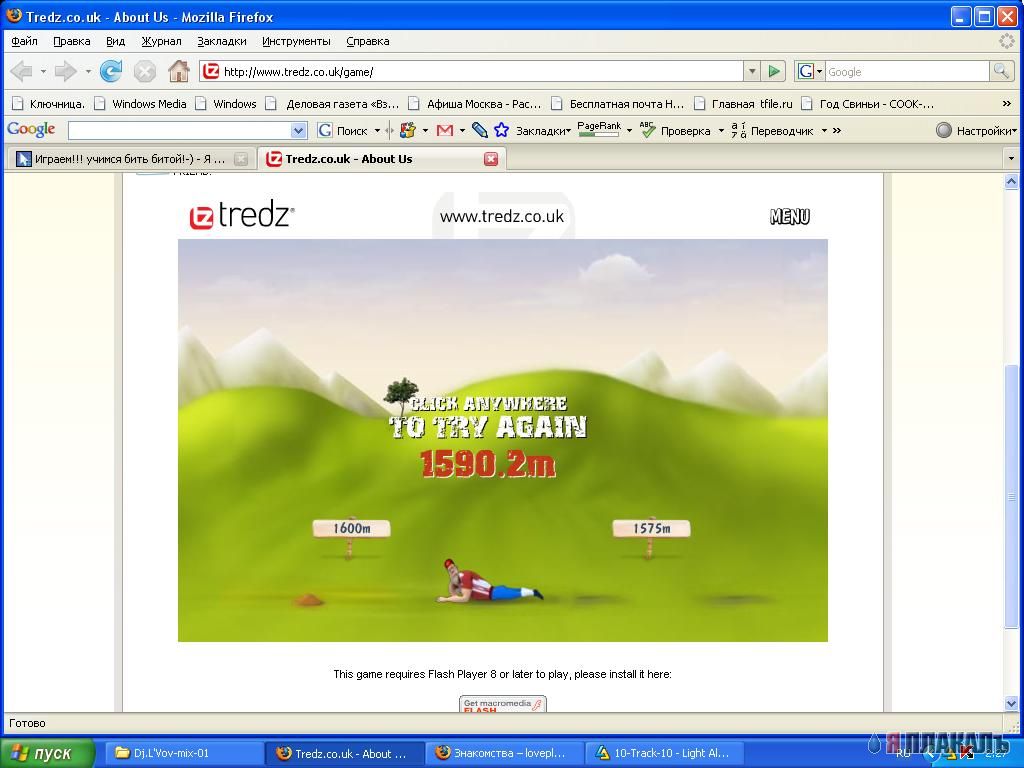The image size is (1024, 768).
Task: Click Поиск on Google toolbar
Action: pyautogui.click(x=343, y=131)
